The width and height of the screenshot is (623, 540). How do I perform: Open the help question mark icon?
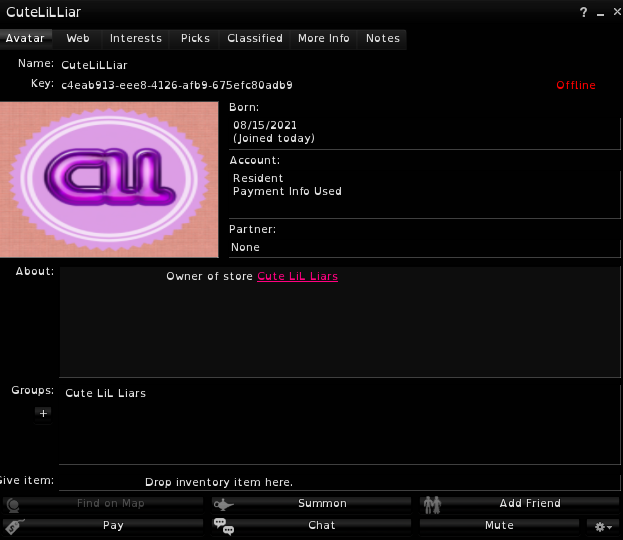pyautogui.click(x=583, y=12)
